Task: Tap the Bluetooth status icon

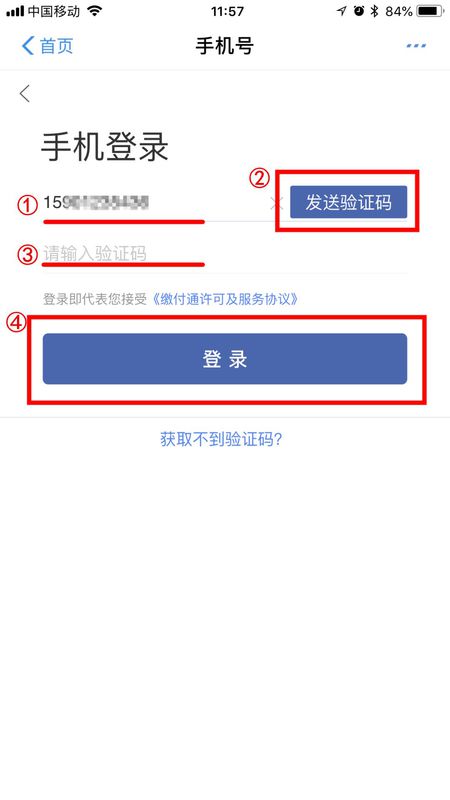Action: click(x=375, y=11)
